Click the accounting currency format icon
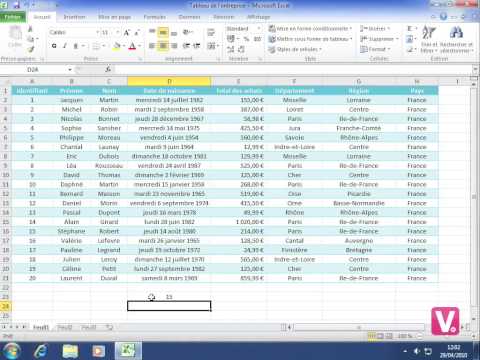 pyautogui.click(x=231, y=39)
